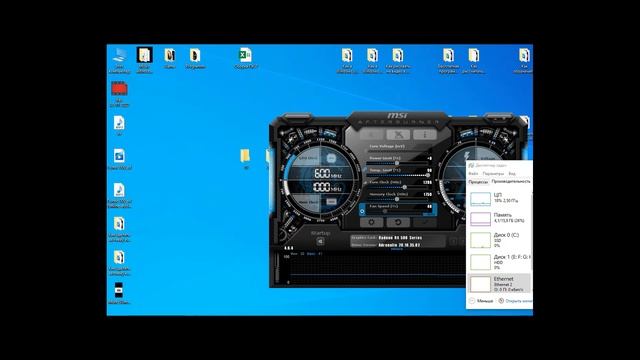Adjust the Core Clock slider handle
The image size is (640, 360).
click(404, 187)
